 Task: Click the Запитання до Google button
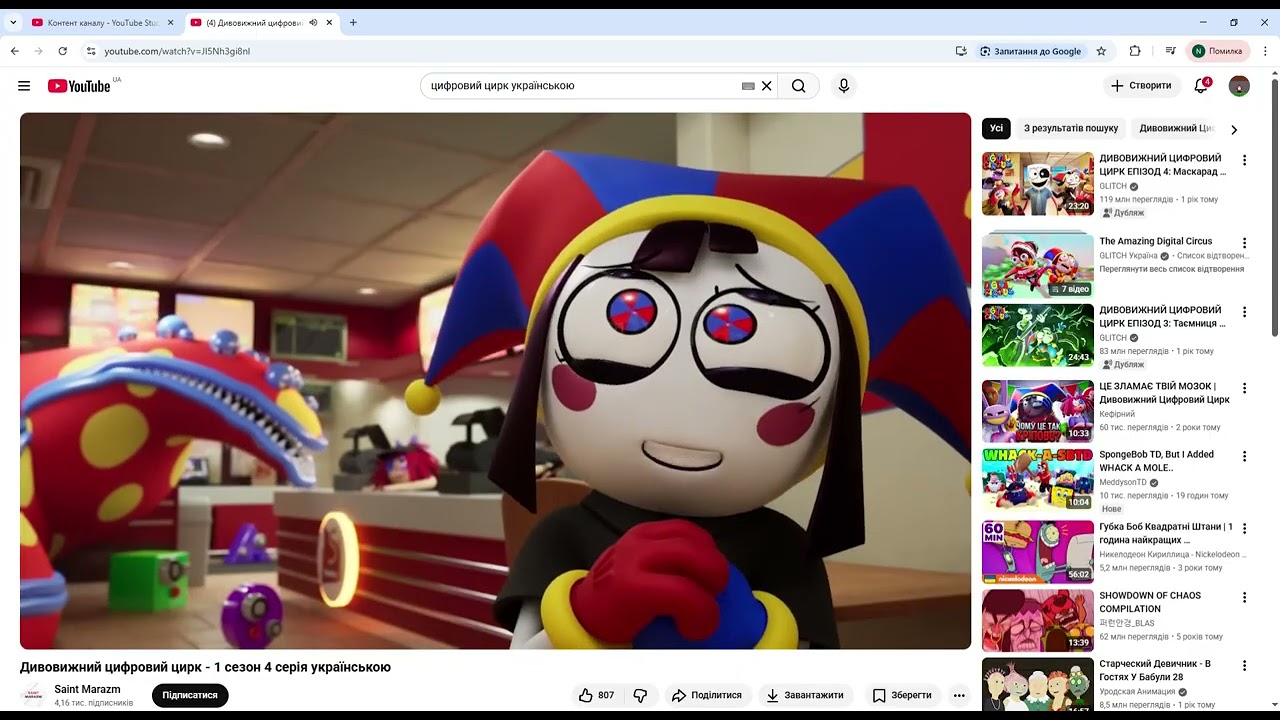pos(1030,51)
